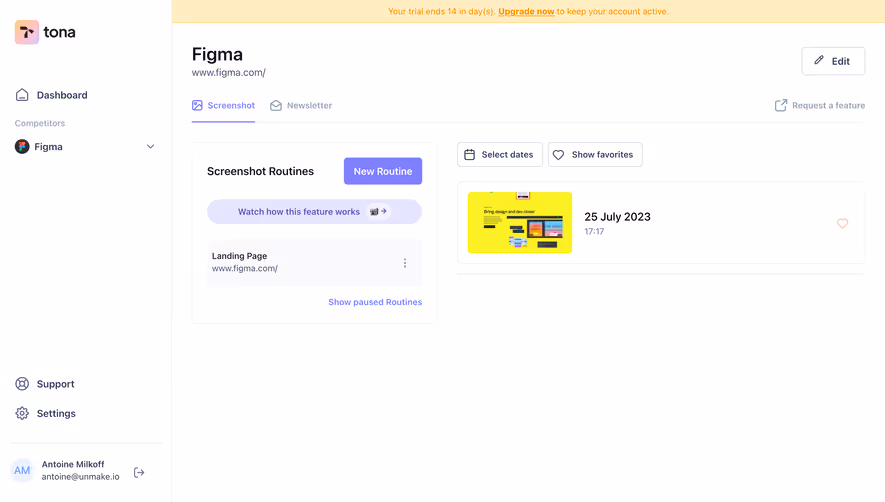The height and width of the screenshot is (502, 885).
Task: Click the tona logo icon
Action: point(27,32)
